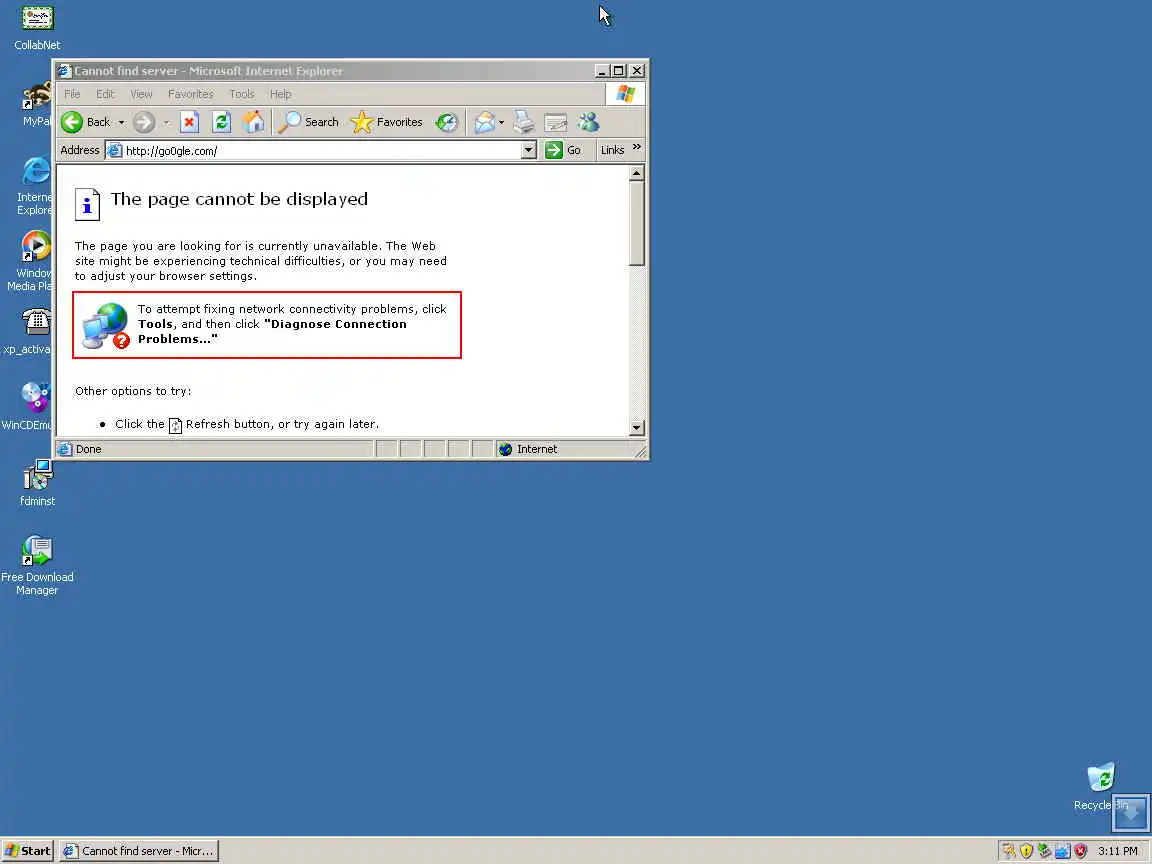
Task: Click the "Other options to try:" text
Action: tap(133, 391)
